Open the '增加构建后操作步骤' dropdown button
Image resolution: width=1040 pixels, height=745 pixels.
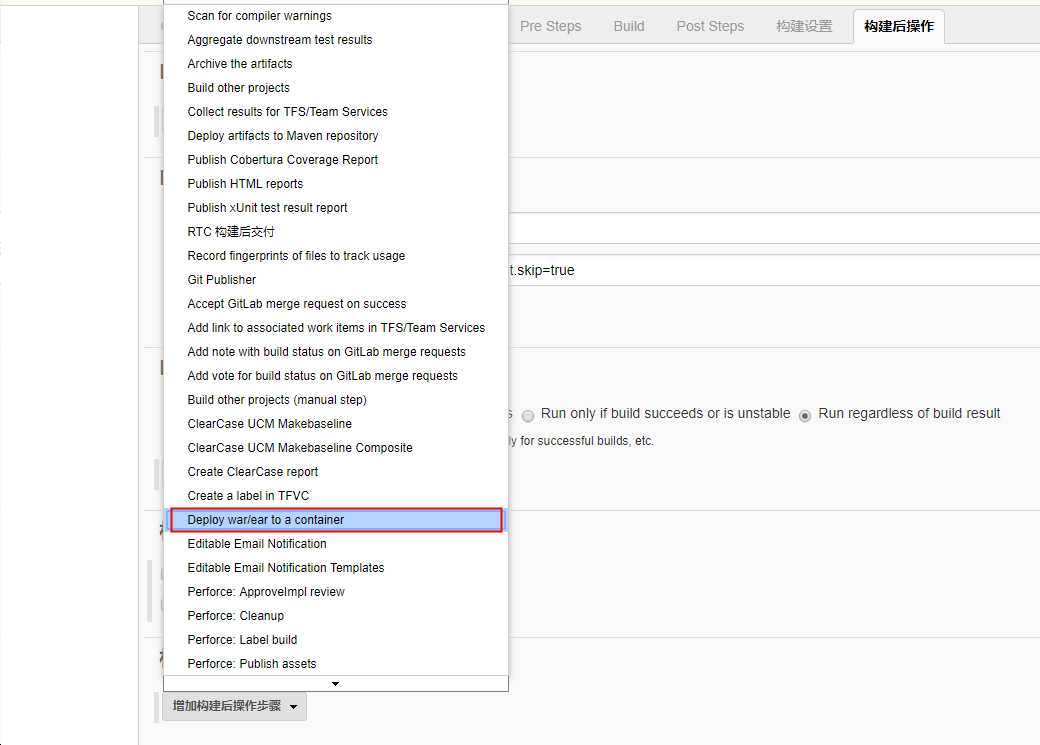(x=234, y=706)
